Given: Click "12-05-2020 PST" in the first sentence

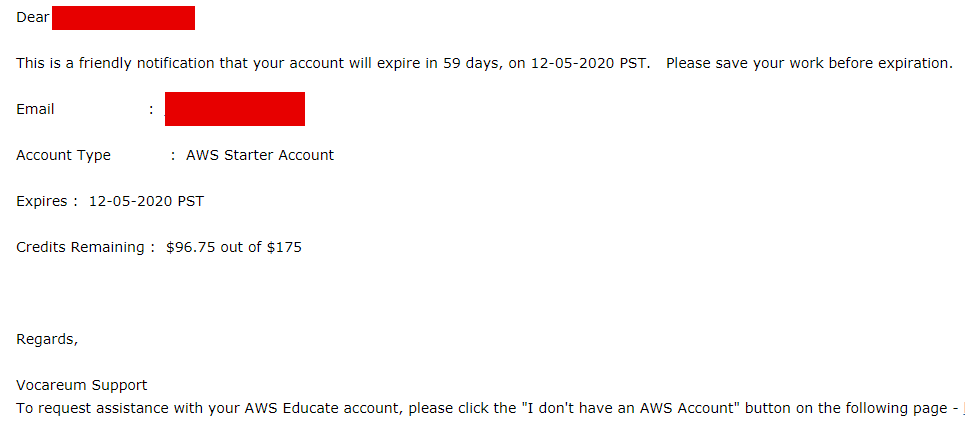Looking at the screenshot, I should tap(594, 64).
